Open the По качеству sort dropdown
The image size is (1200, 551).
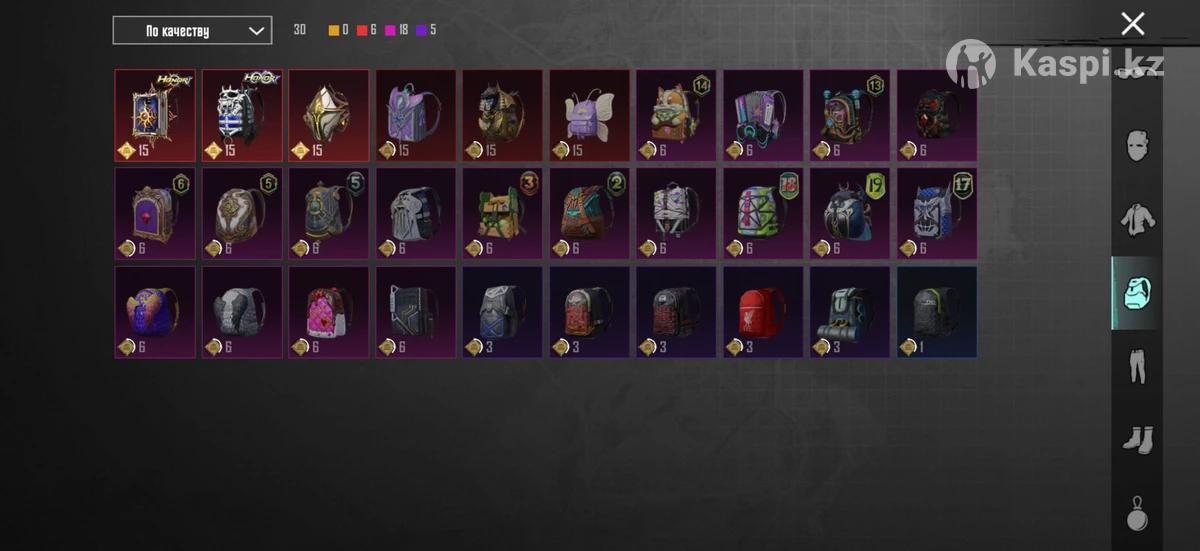coord(192,31)
